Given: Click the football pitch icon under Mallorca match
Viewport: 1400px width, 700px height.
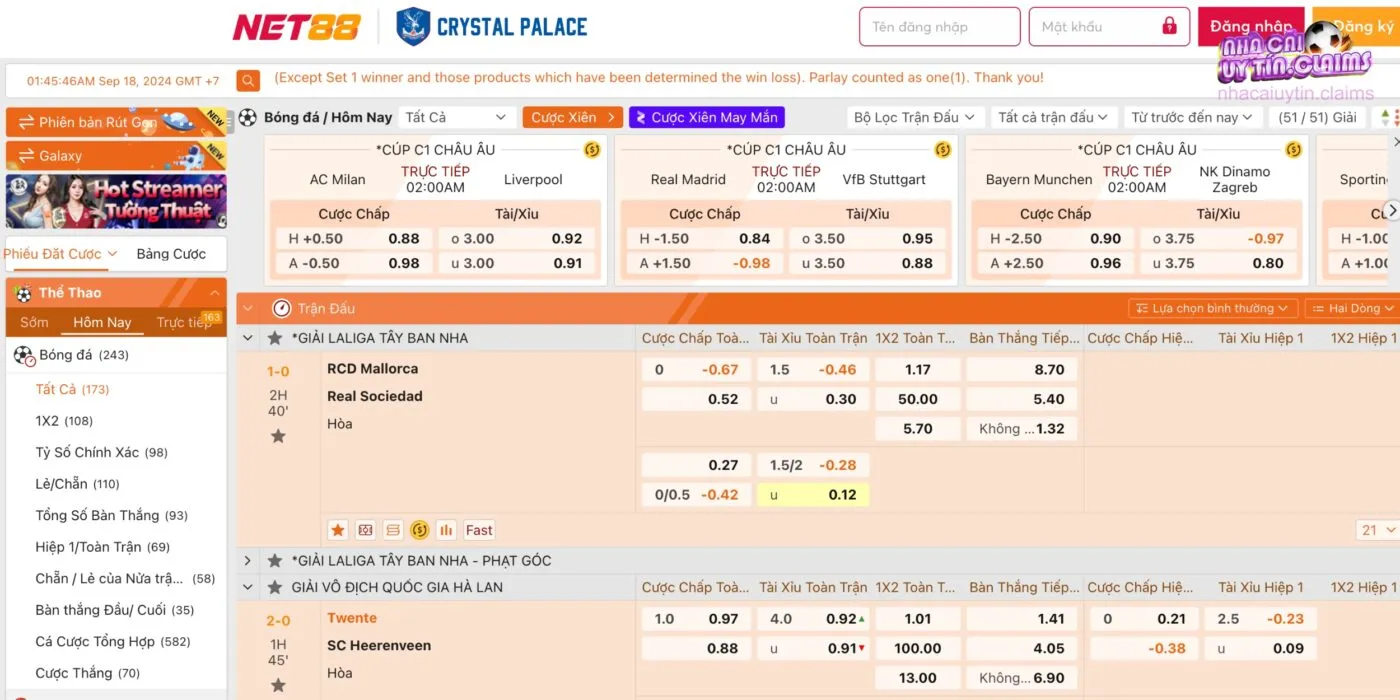Looking at the screenshot, I should pyautogui.click(x=365, y=530).
